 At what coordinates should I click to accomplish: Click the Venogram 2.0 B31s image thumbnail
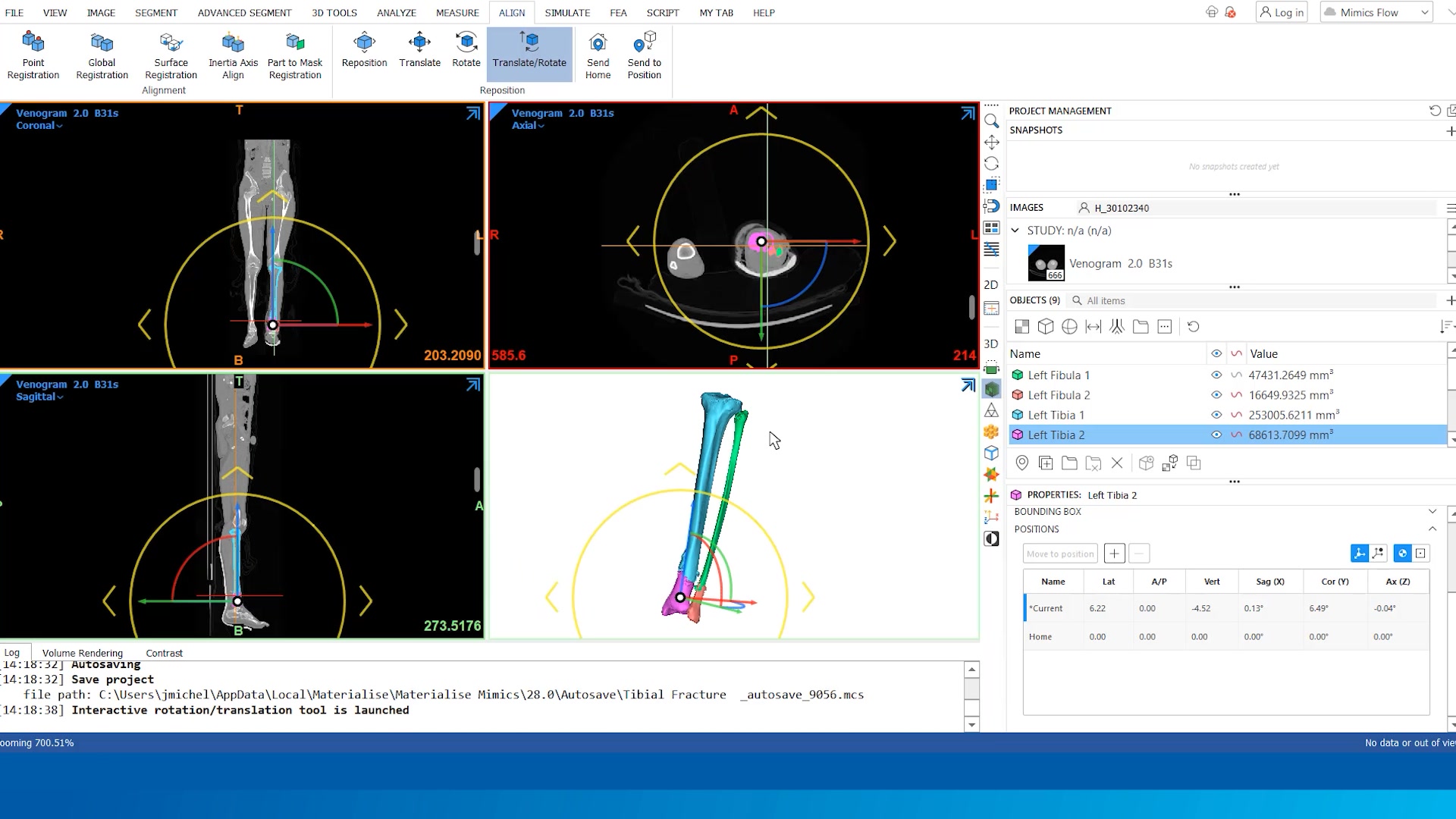[1046, 263]
